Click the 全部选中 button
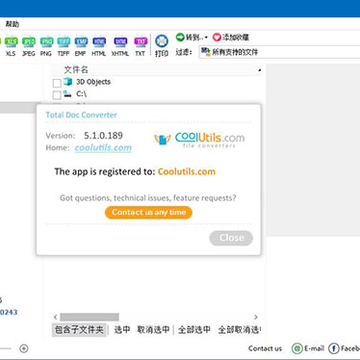This screenshot has width=360, height=360. (194, 330)
